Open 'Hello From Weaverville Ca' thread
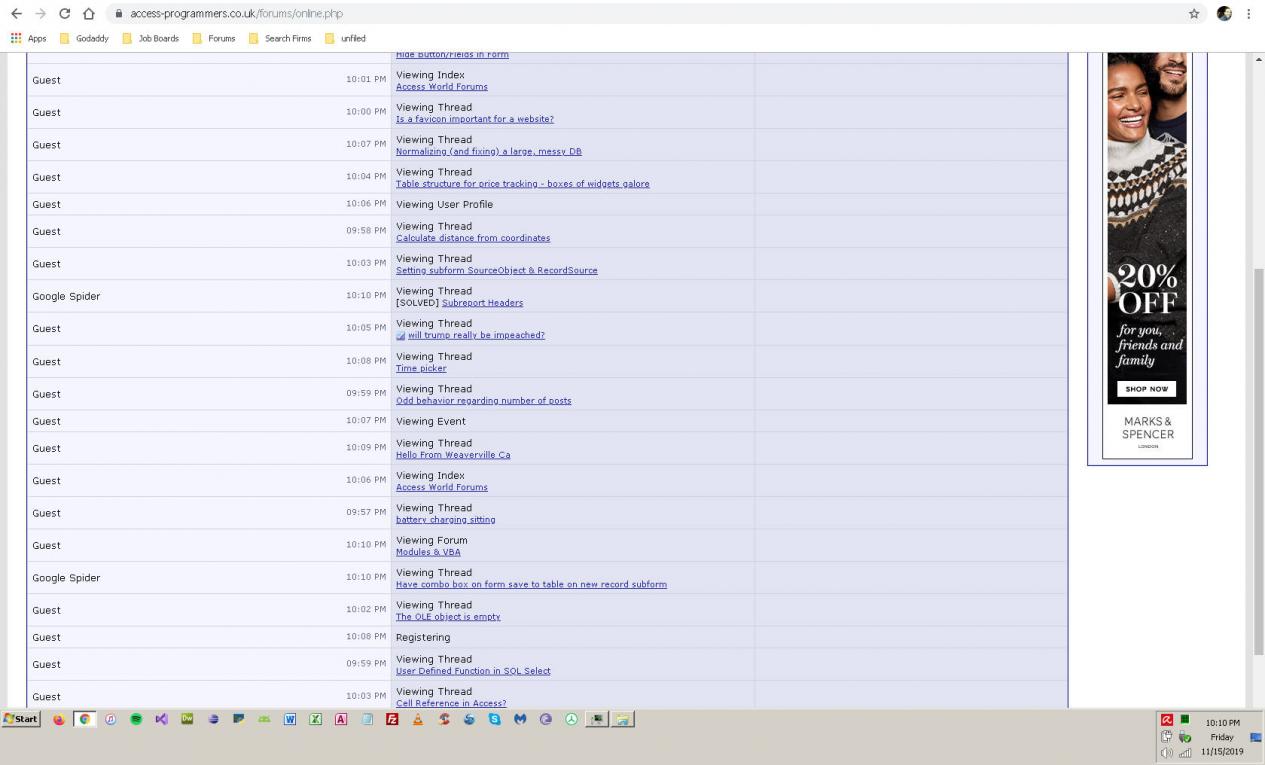The height and width of the screenshot is (765, 1265). (x=453, y=455)
